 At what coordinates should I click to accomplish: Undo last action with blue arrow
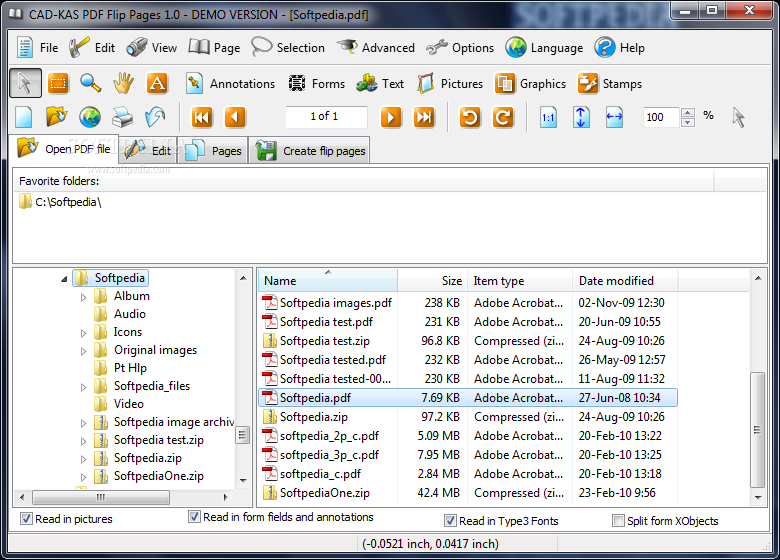[155, 117]
